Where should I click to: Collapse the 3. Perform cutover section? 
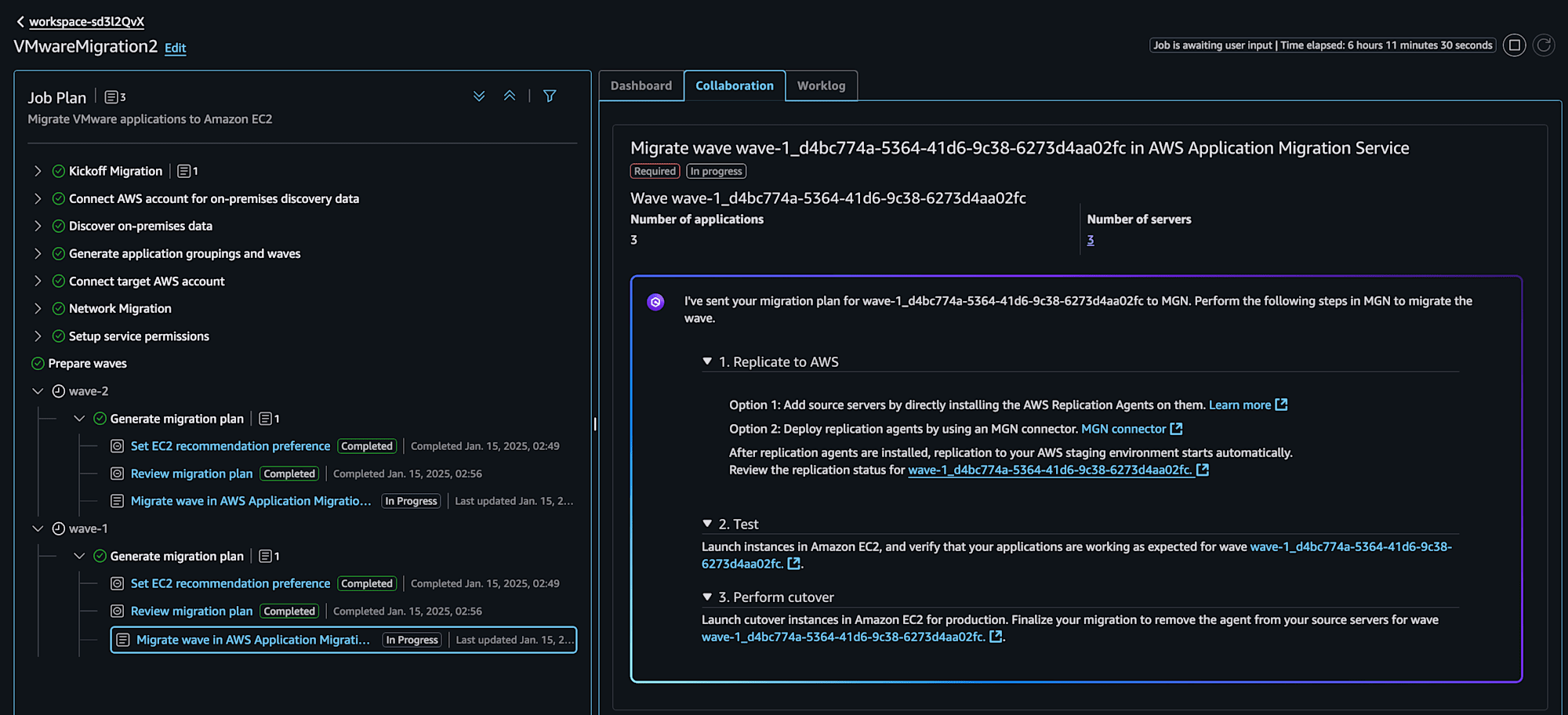point(707,597)
